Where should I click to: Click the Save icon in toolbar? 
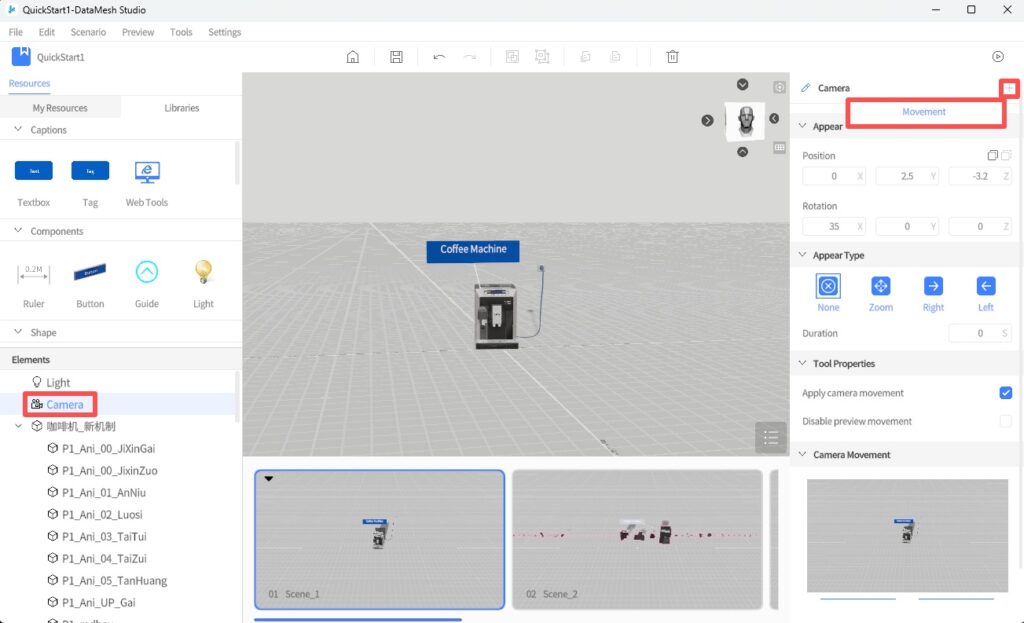[x=396, y=57]
